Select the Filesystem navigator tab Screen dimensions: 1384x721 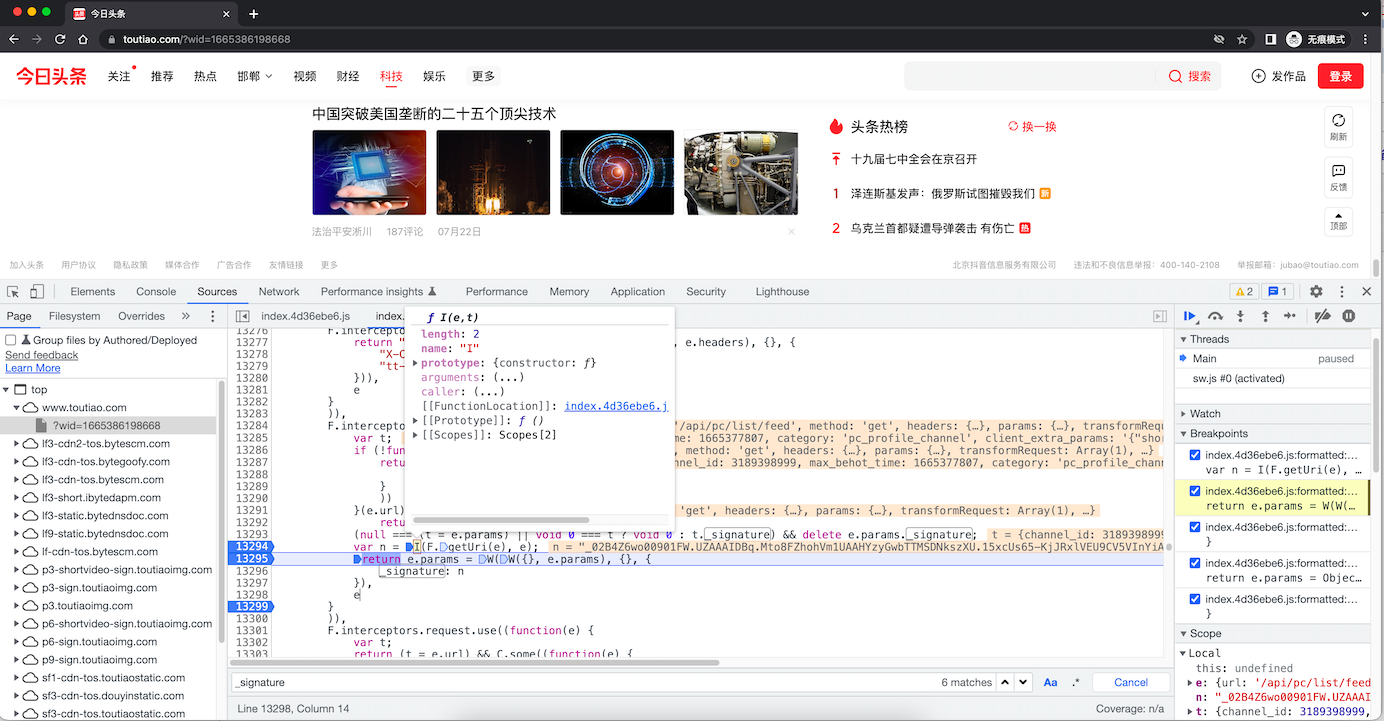click(75, 317)
